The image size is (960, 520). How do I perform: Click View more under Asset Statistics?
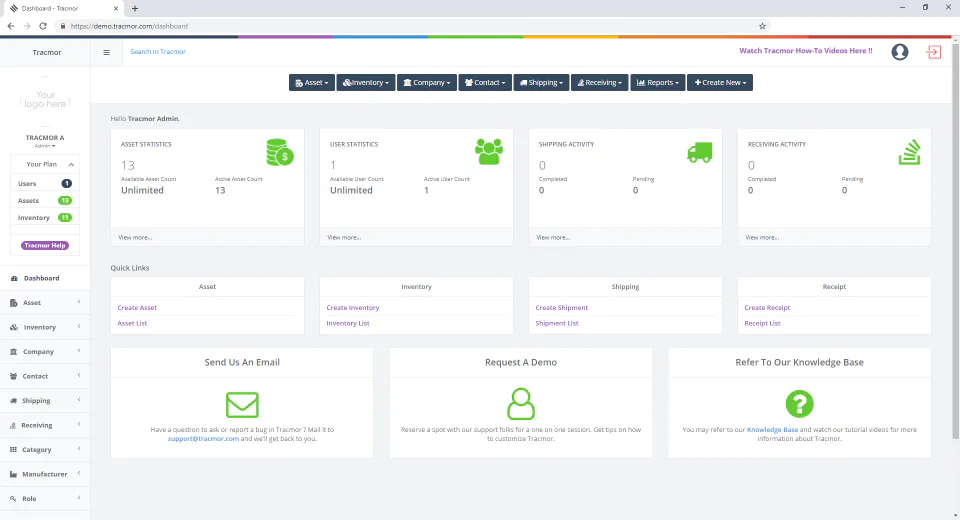point(135,238)
